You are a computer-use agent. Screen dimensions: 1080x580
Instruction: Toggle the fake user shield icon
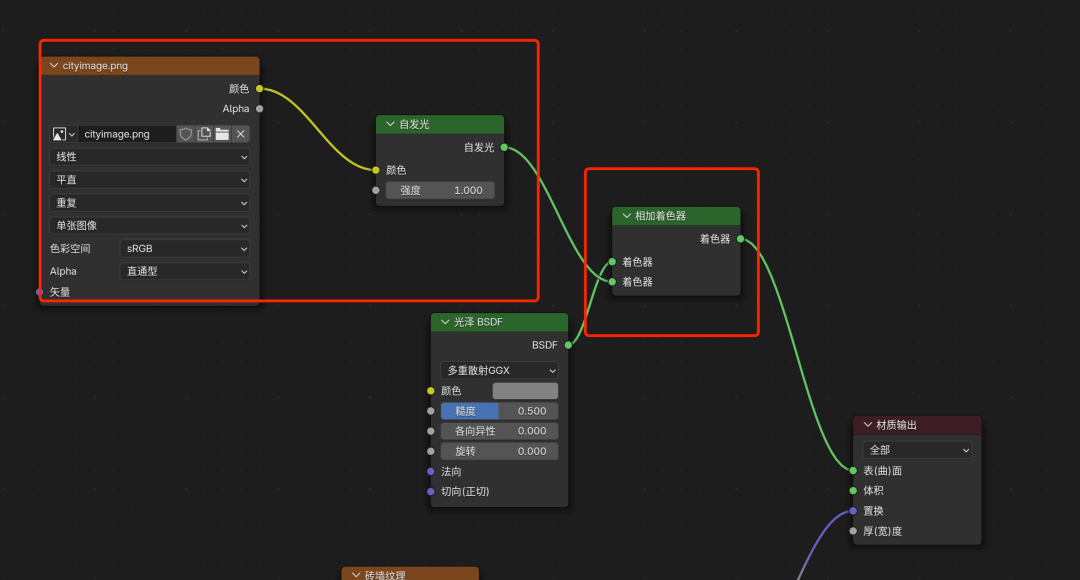tap(186, 134)
